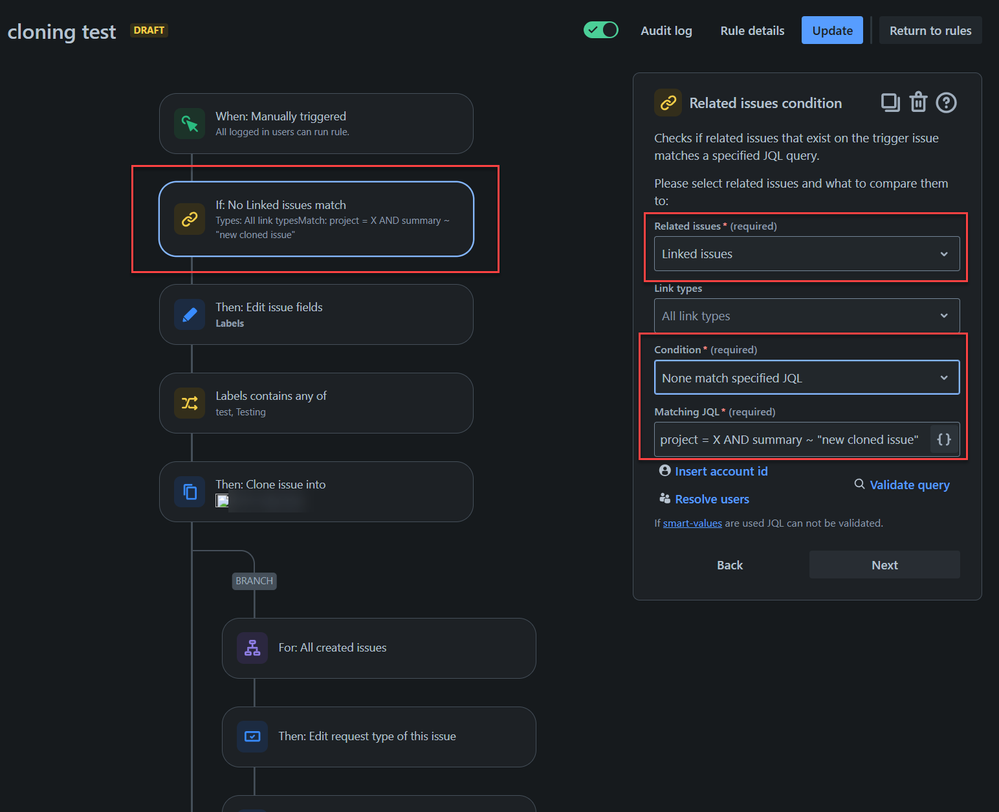Click the magnifier icon beside Validate query
Image resolution: width=999 pixels, height=812 pixels.
tap(859, 484)
